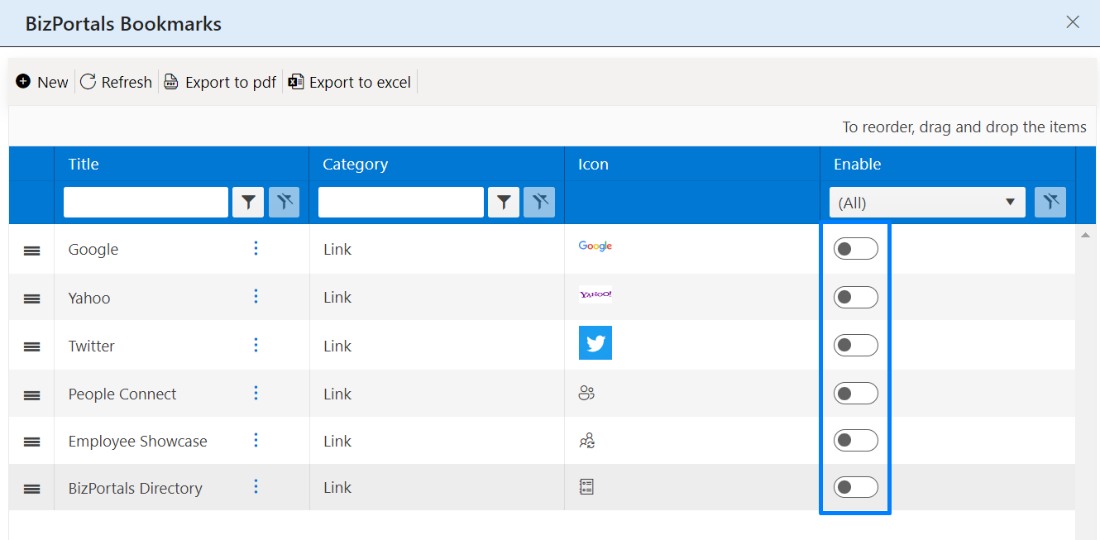
Task: Click the Refresh icon in toolbar
Action: pyautogui.click(x=88, y=81)
